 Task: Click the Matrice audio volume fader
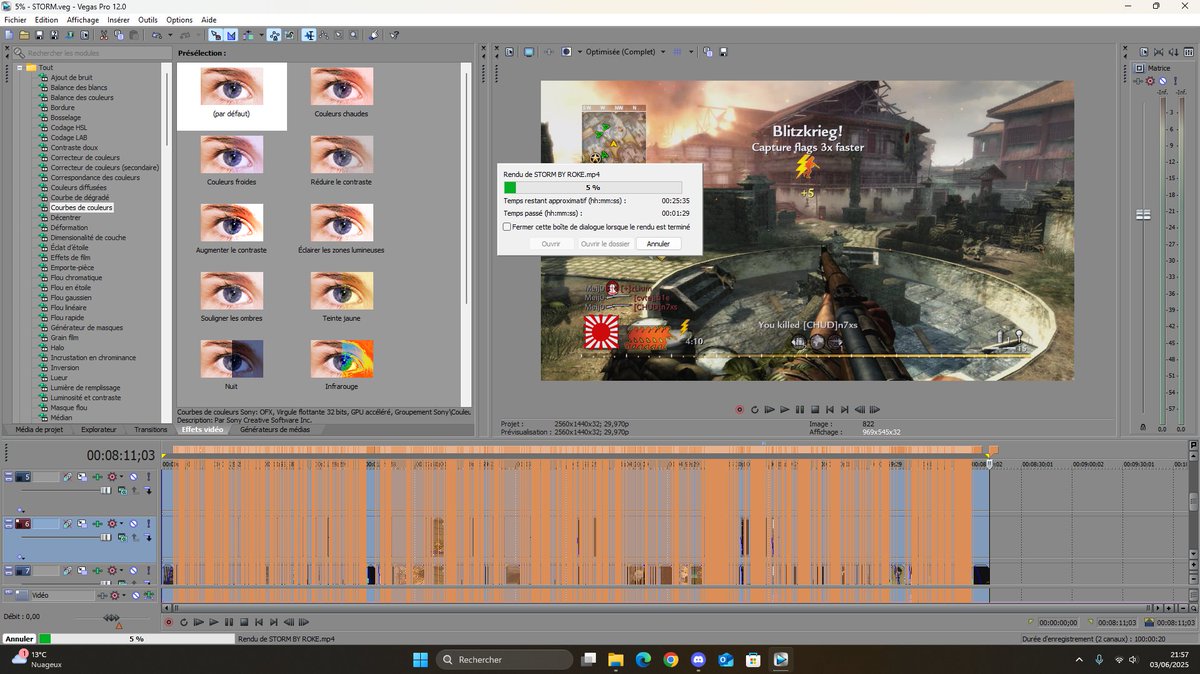pyautogui.click(x=1143, y=215)
